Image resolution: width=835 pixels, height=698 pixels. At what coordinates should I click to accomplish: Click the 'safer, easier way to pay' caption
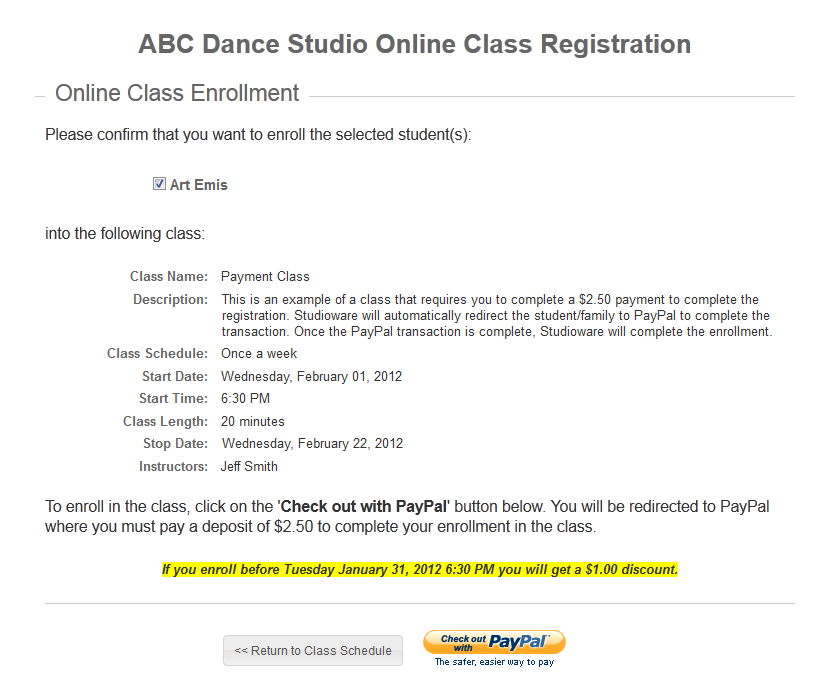tap(494, 662)
